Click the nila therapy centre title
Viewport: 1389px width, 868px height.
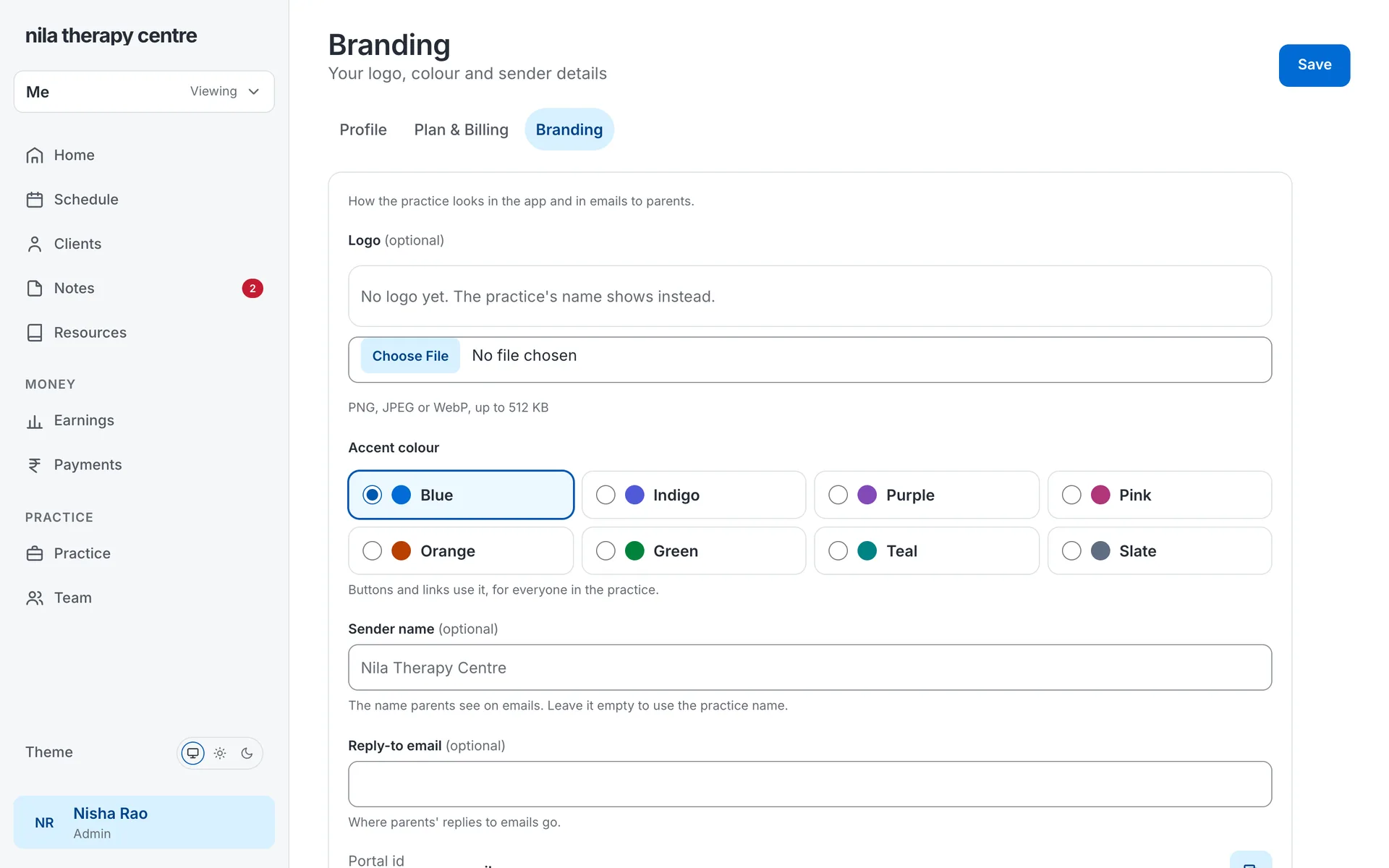[111, 35]
